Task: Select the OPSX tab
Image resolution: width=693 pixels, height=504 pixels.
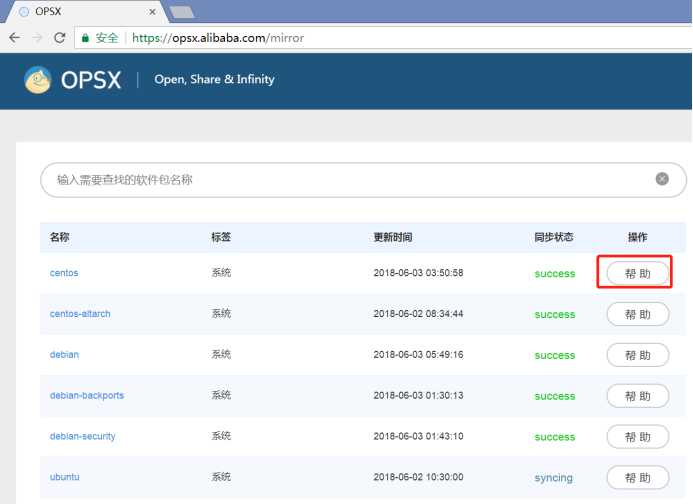Action: (x=87, y=11)
